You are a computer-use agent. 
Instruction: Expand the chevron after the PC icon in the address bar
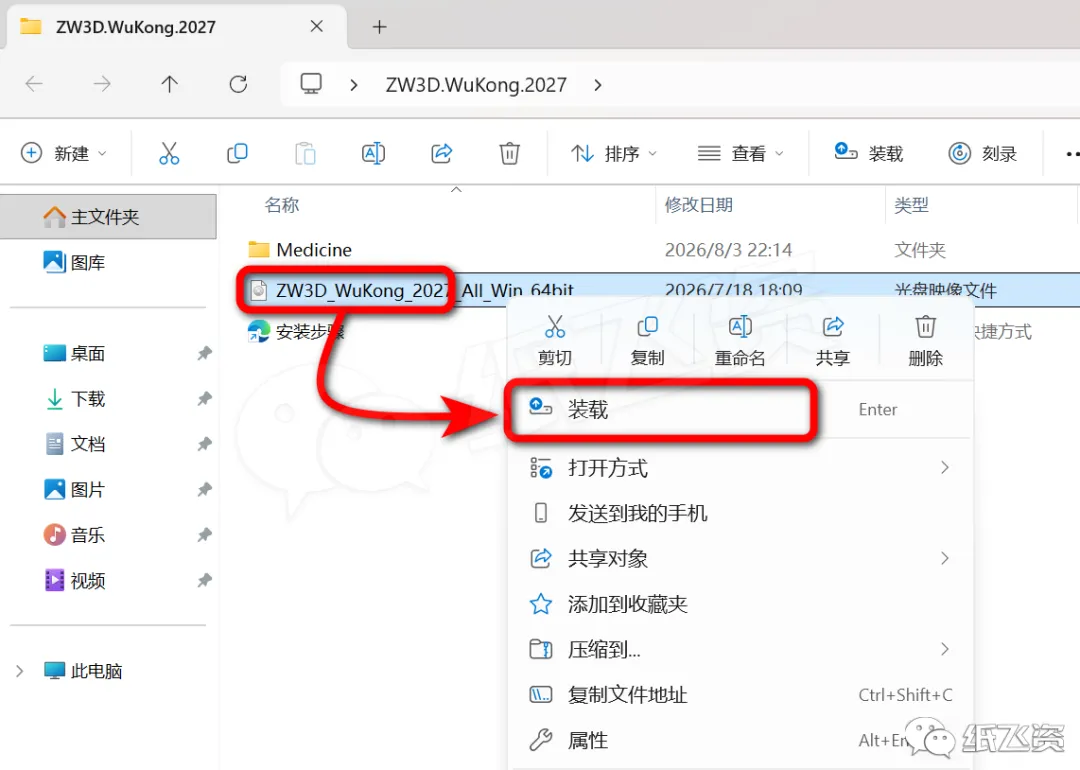(x=353, y=85)
